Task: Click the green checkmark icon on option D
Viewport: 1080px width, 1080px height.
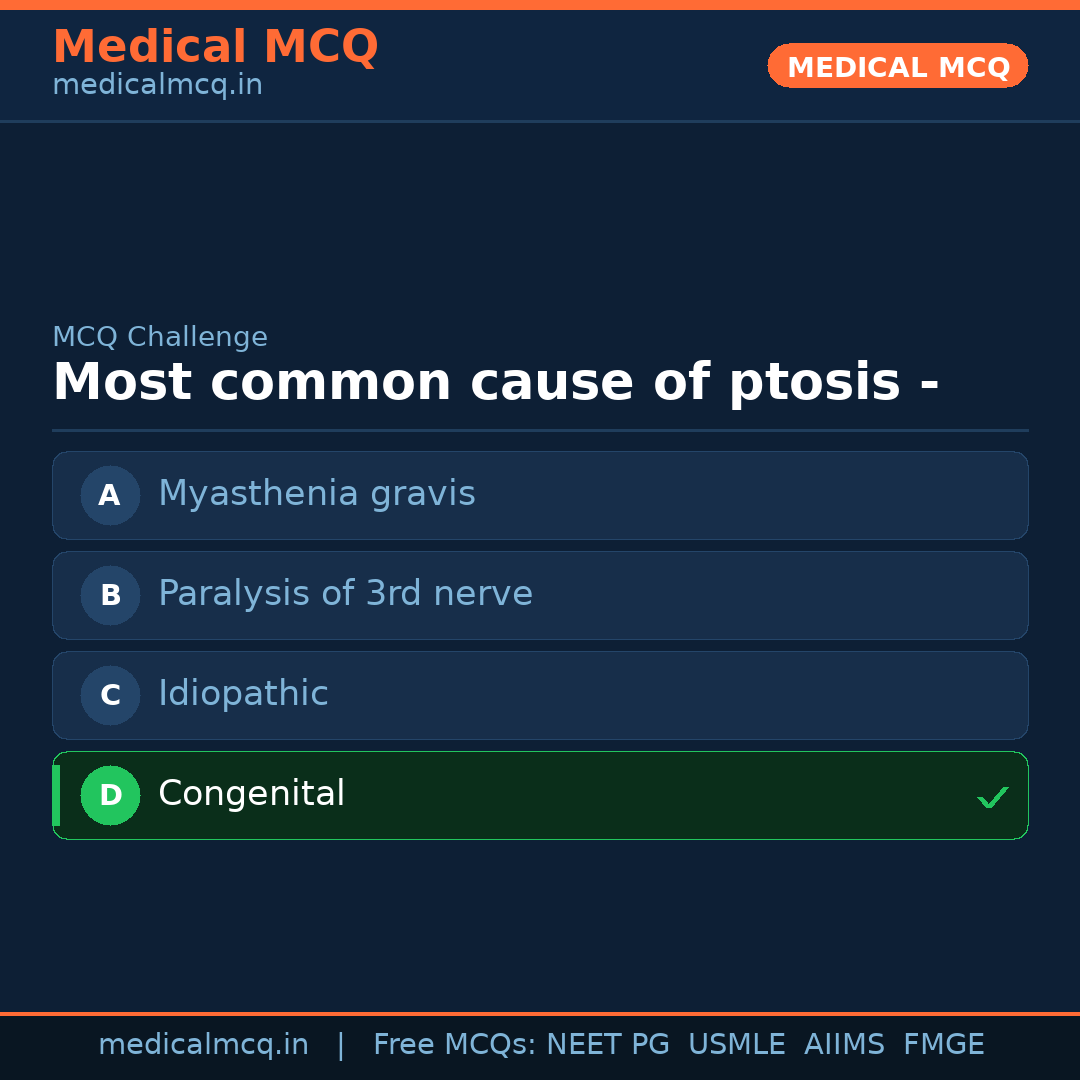Action: point(993,797)
